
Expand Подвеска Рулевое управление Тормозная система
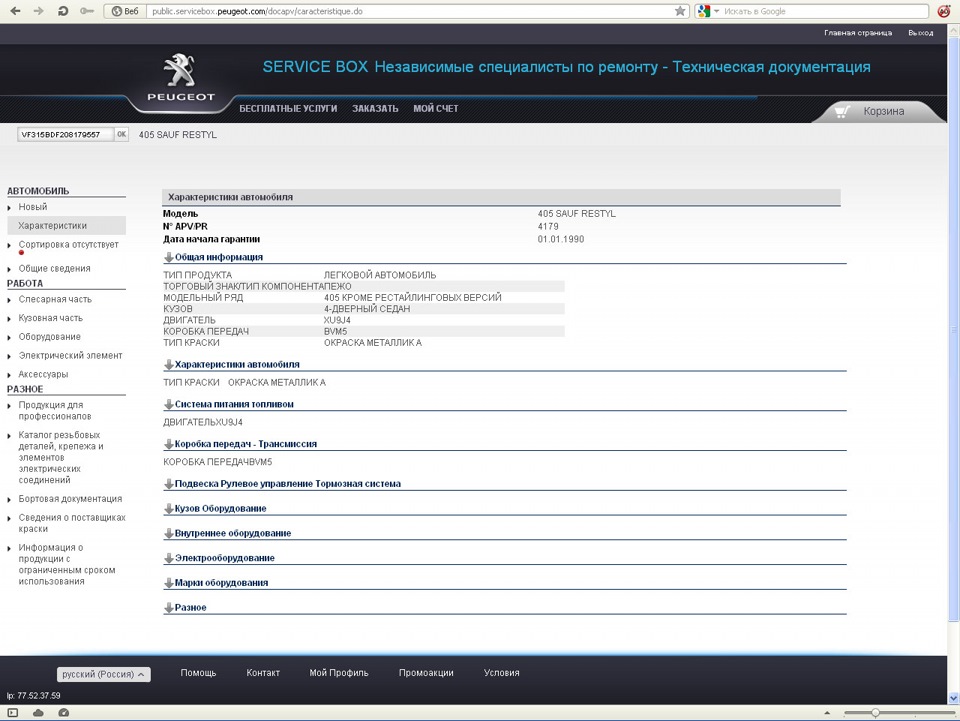[x=282, y=484]
